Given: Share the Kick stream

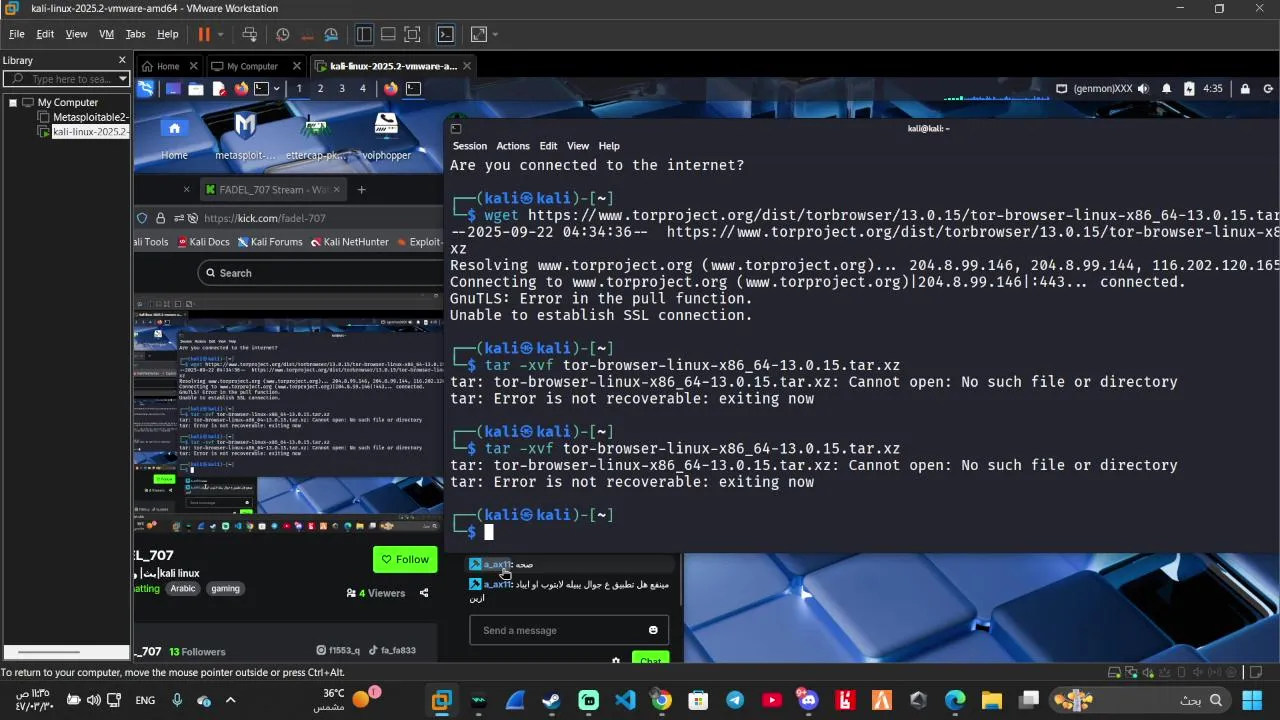Looking at the screenshot, I should [424, 593].
